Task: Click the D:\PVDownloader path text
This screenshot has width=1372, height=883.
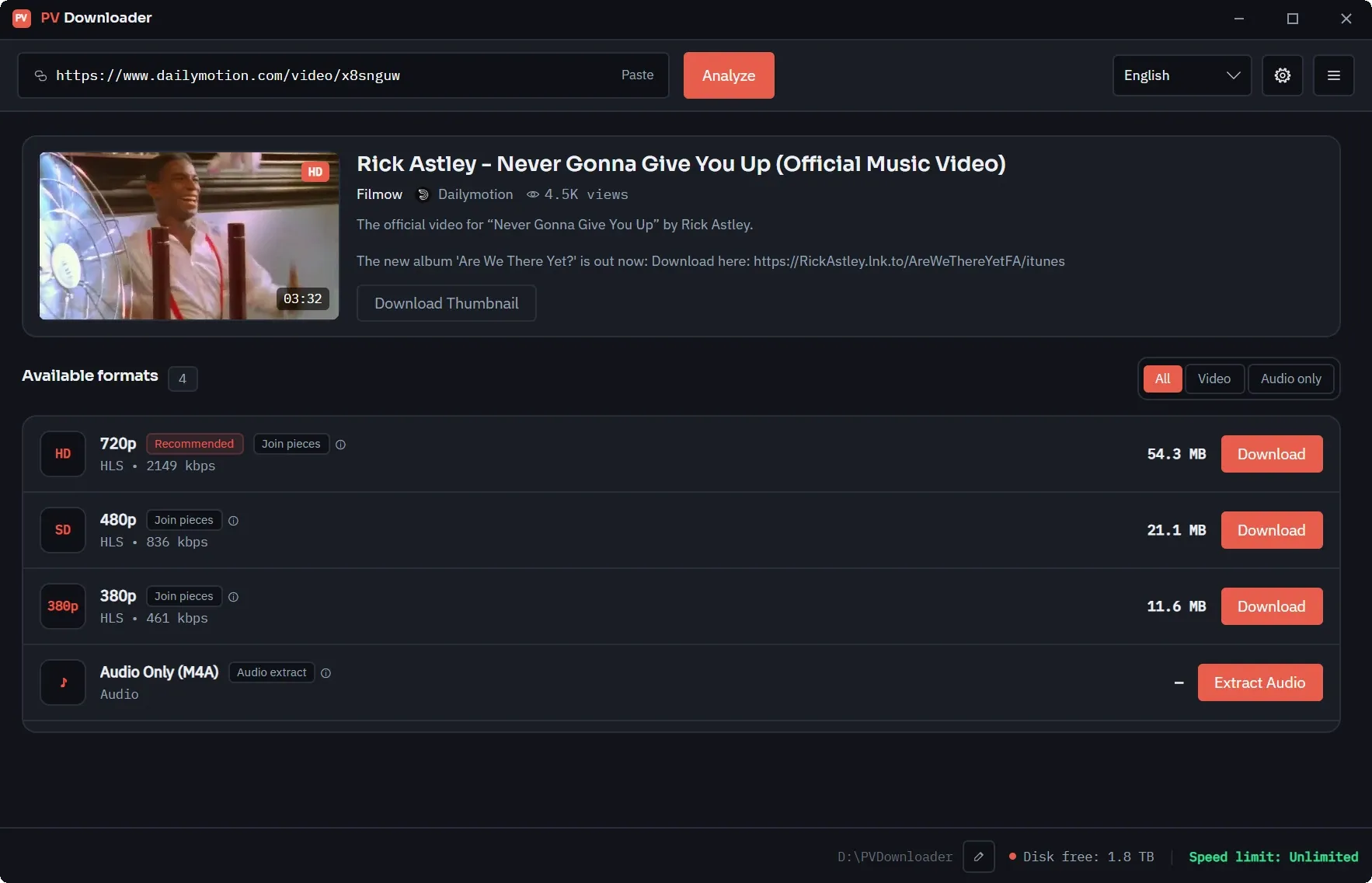Action: point(895,857)
